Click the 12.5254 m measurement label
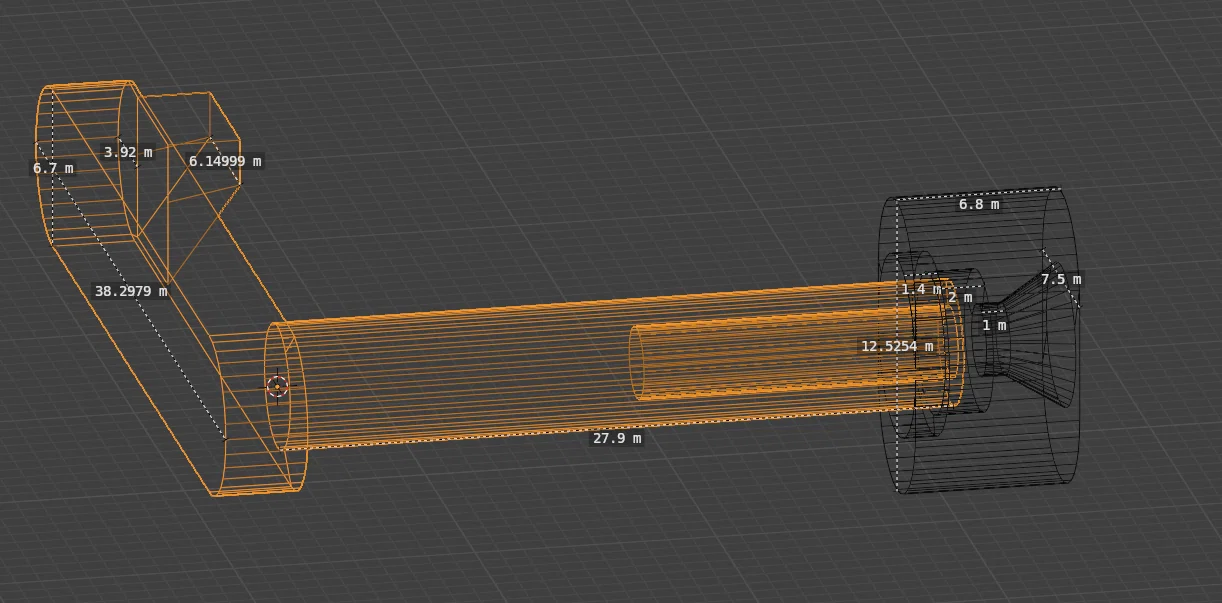Screen dimensions: 1222x603 pyautogui.click(x=897, y=346)
